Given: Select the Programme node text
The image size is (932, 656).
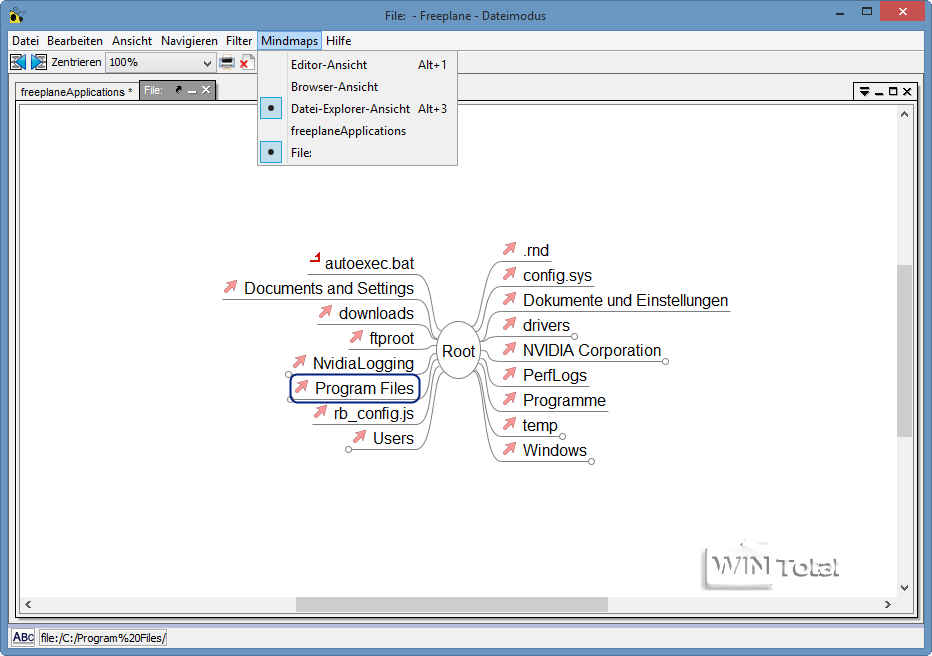Looking at the screenshot, I should click(564, 400).
